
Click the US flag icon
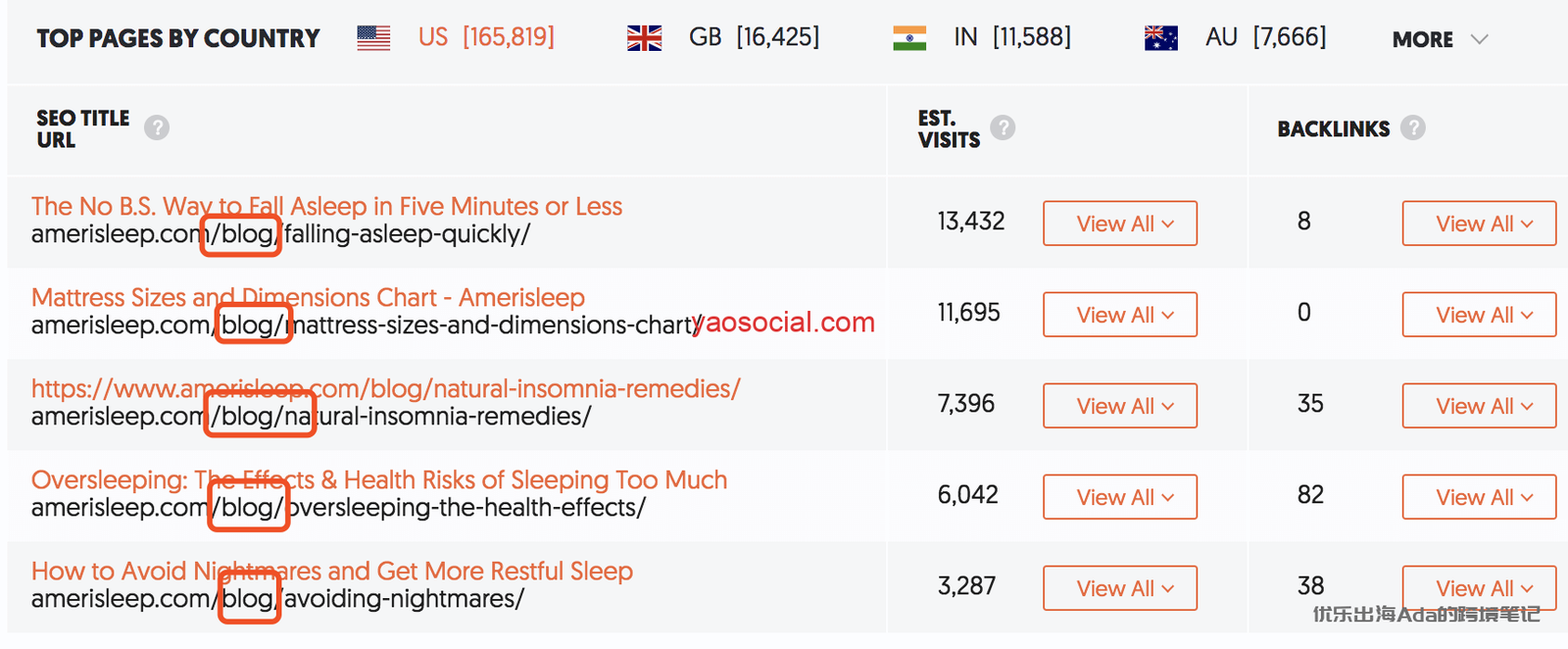point(373,38)
